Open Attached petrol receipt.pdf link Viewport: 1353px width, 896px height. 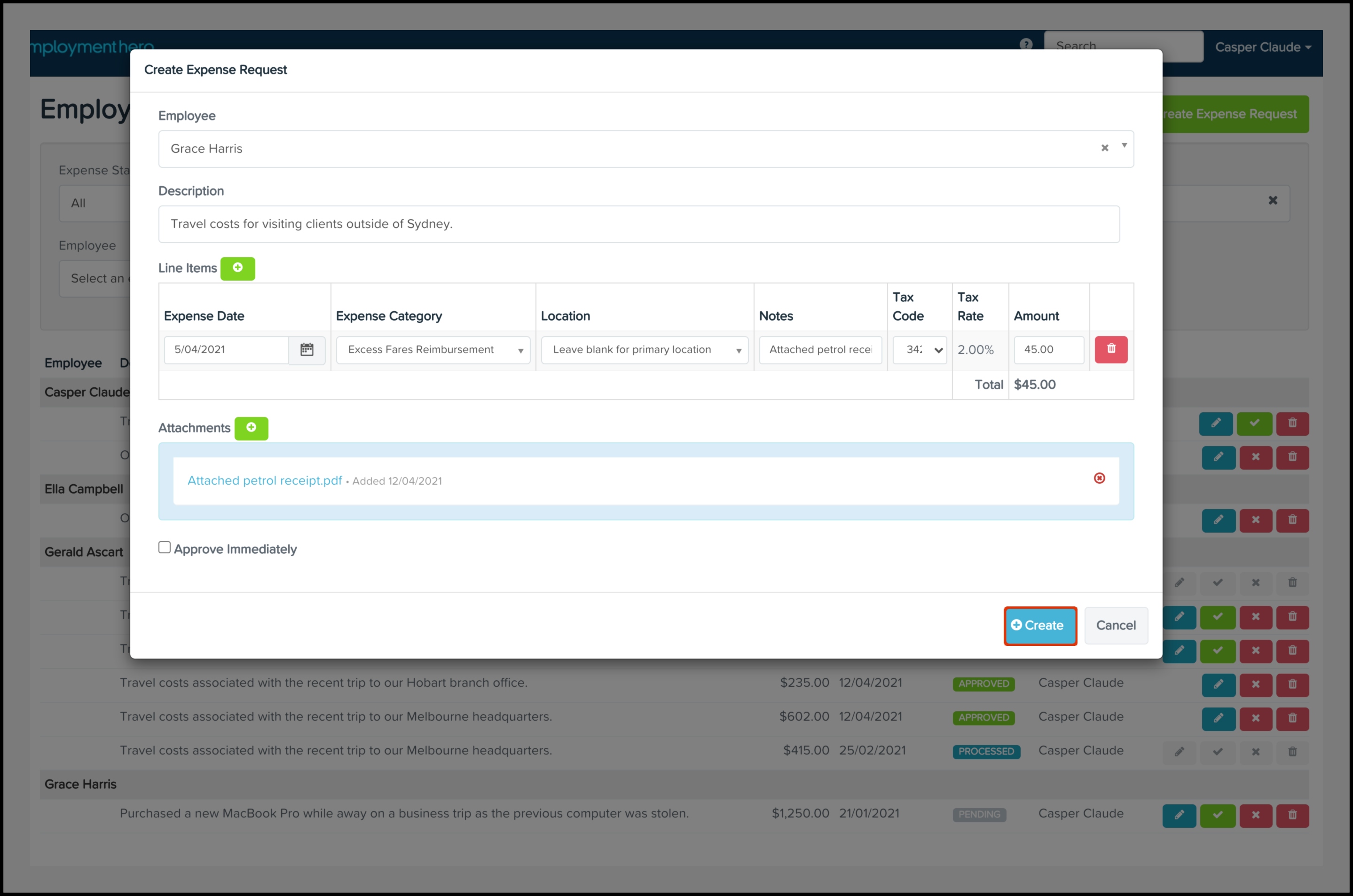point(265,480)
